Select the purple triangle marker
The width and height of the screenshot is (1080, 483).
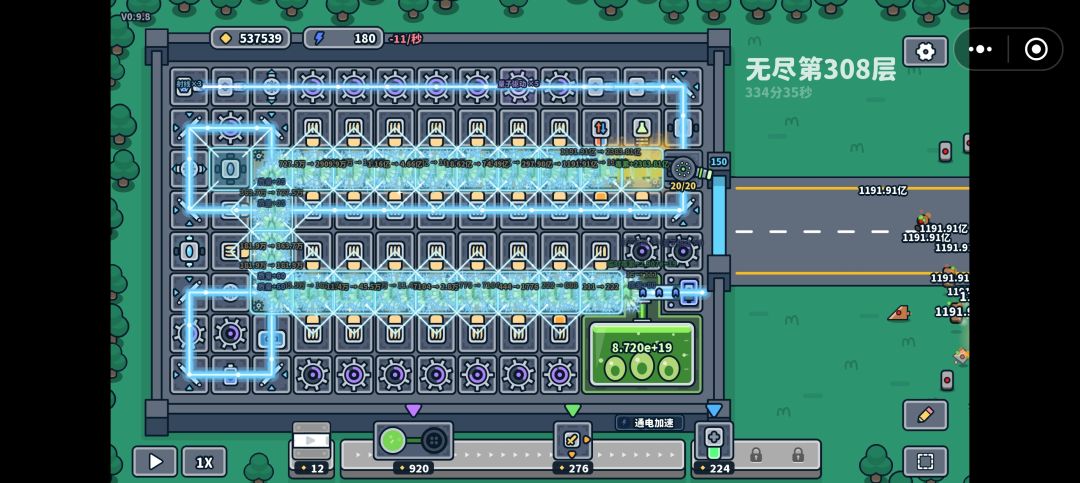[413, 411]
